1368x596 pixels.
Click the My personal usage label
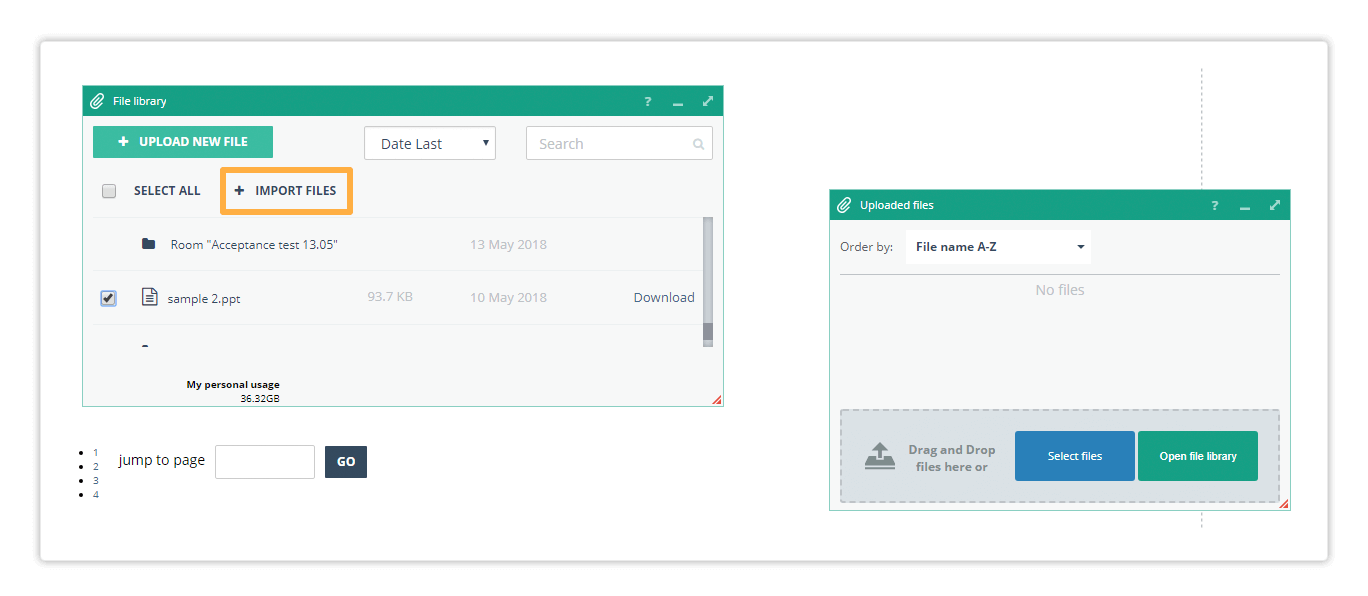click(x=233, y=384)
